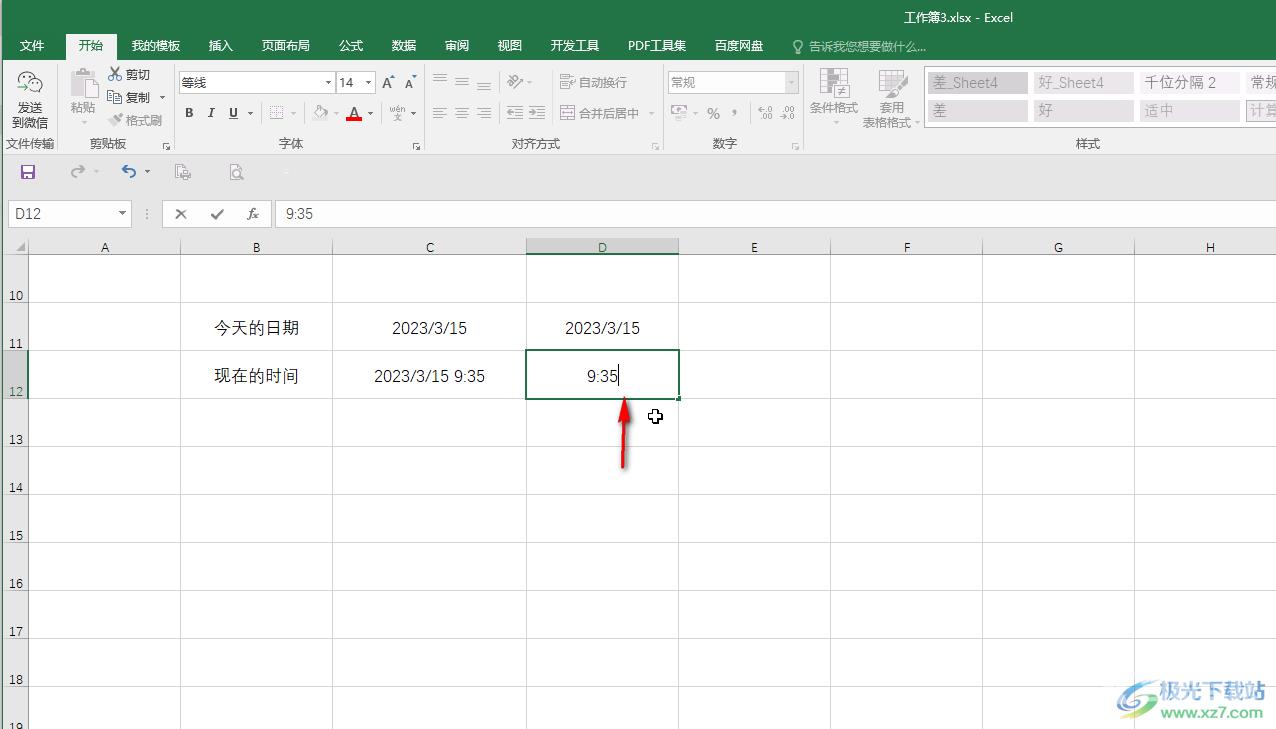Click the Undo arrow in quick access toolbar

[x=129, y=172]
